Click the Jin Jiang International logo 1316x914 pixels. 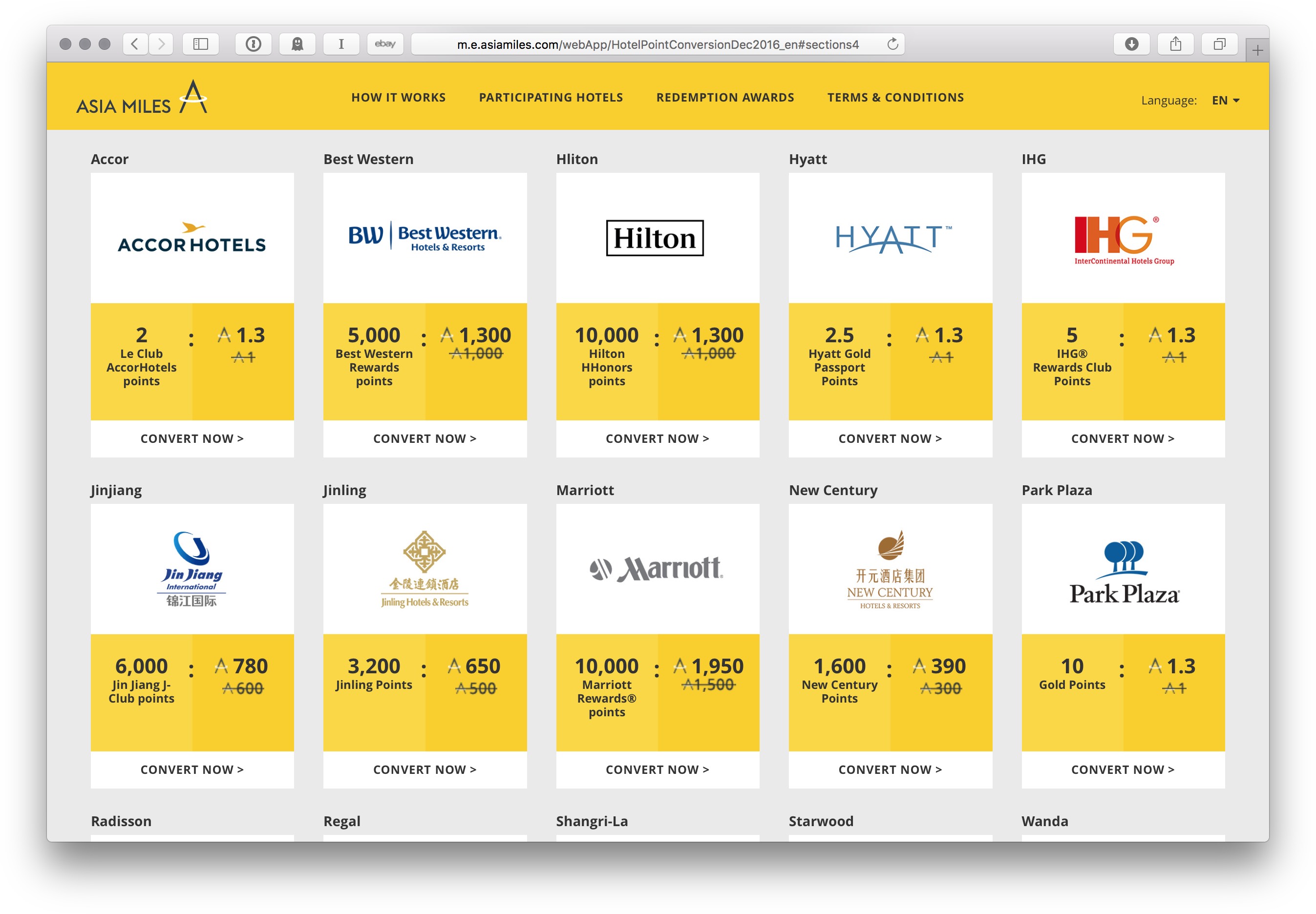[192, 569]
